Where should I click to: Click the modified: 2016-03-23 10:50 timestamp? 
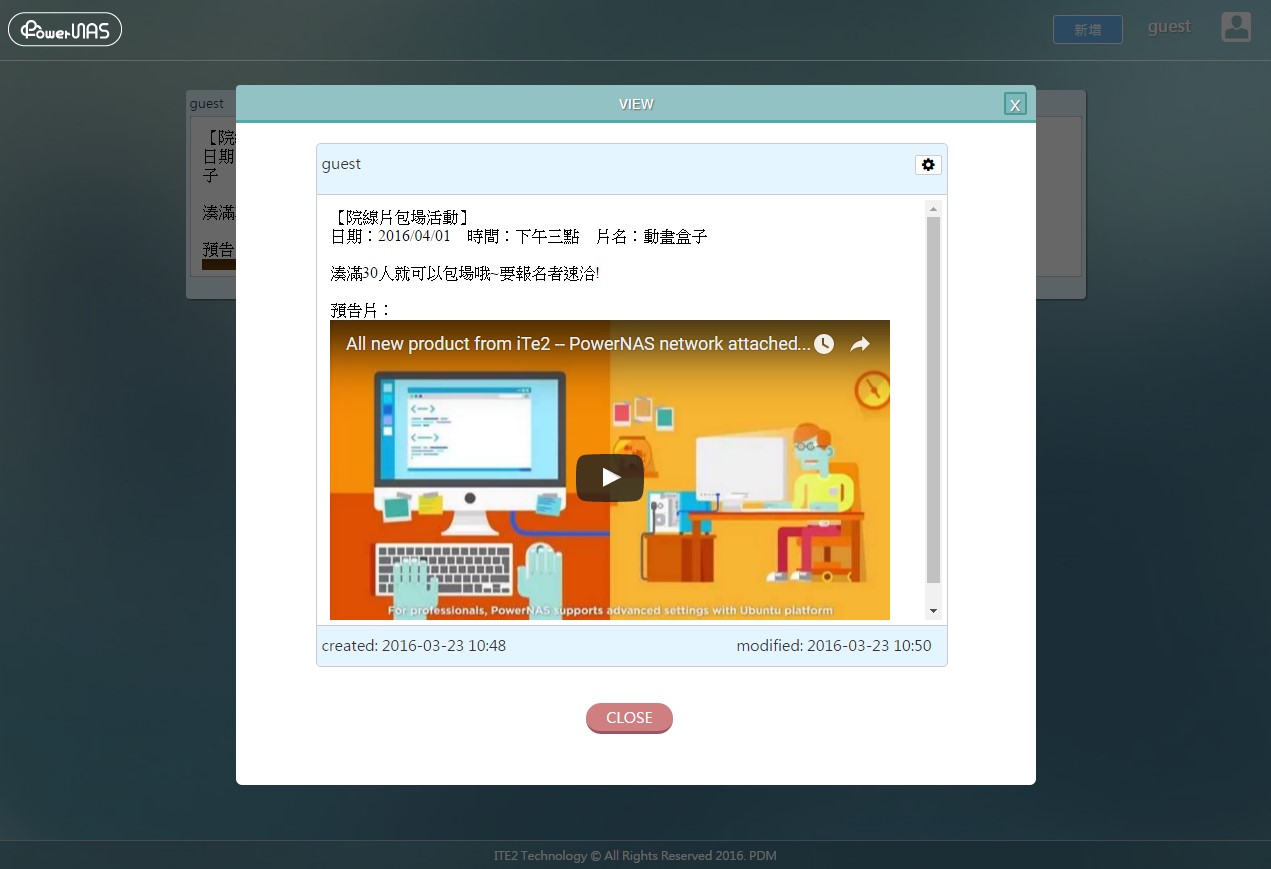[834, 646]
